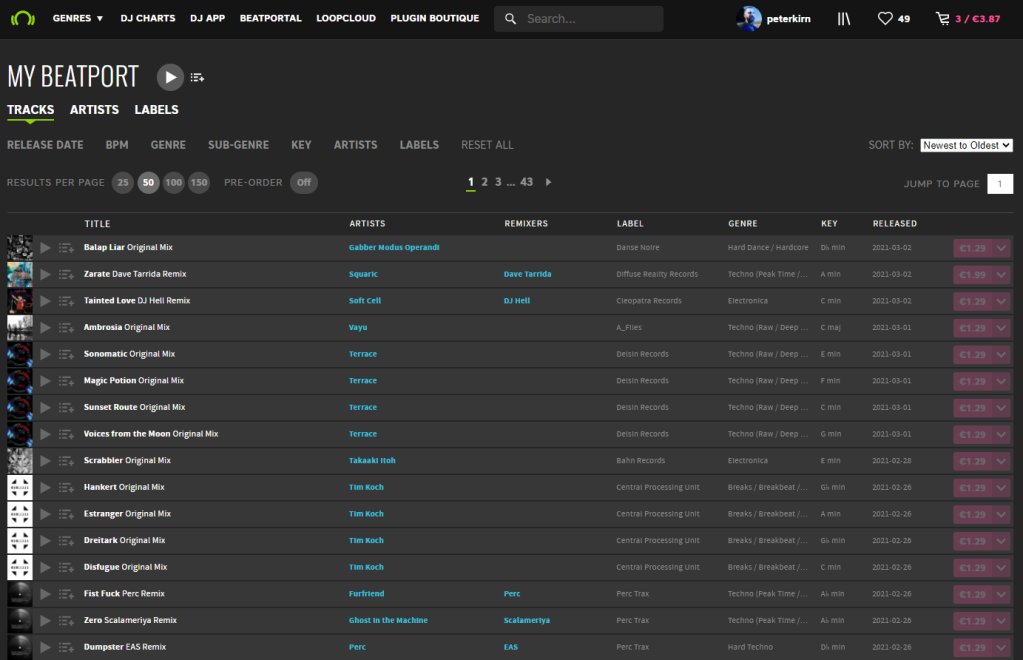
Task: Play all My Beatport tracks
Action: 170,77
